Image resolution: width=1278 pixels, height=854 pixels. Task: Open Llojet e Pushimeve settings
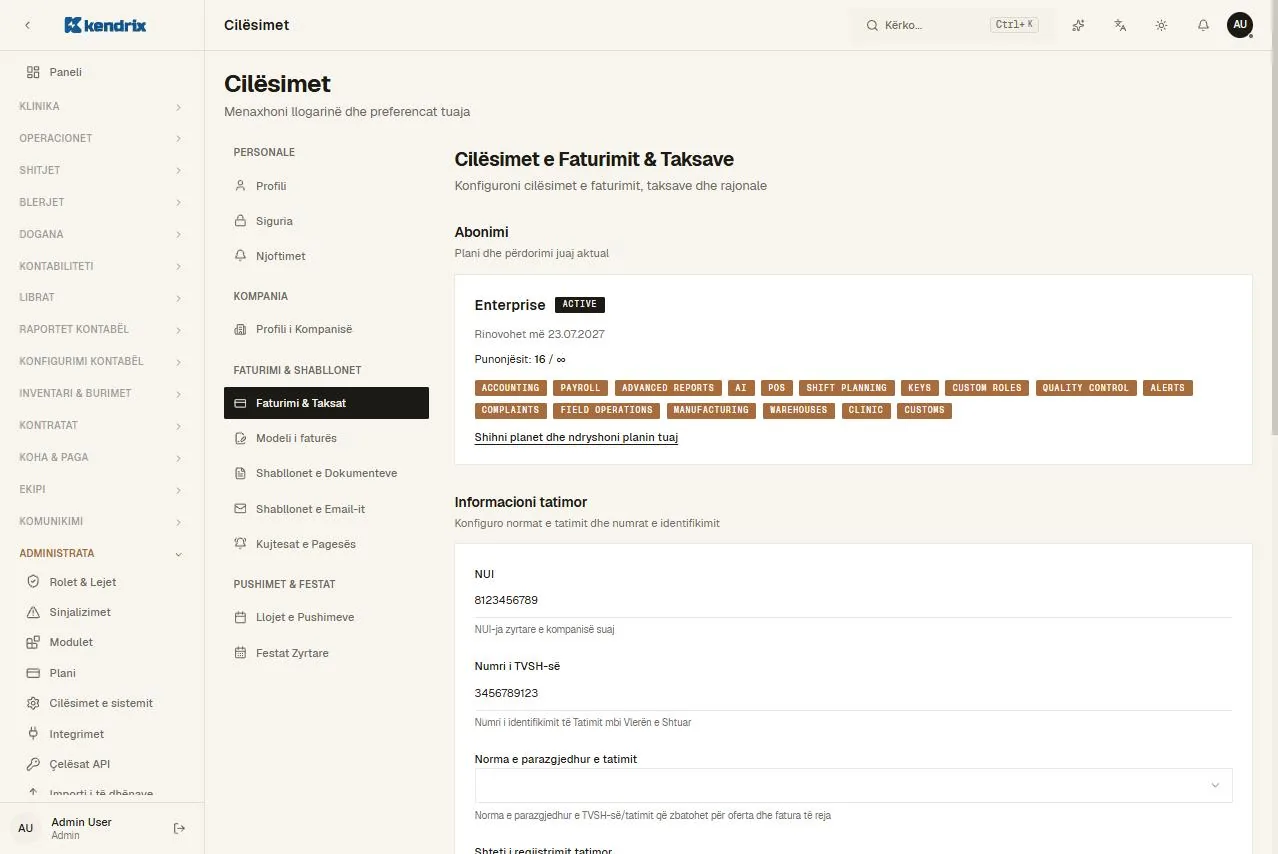point(326,617)
